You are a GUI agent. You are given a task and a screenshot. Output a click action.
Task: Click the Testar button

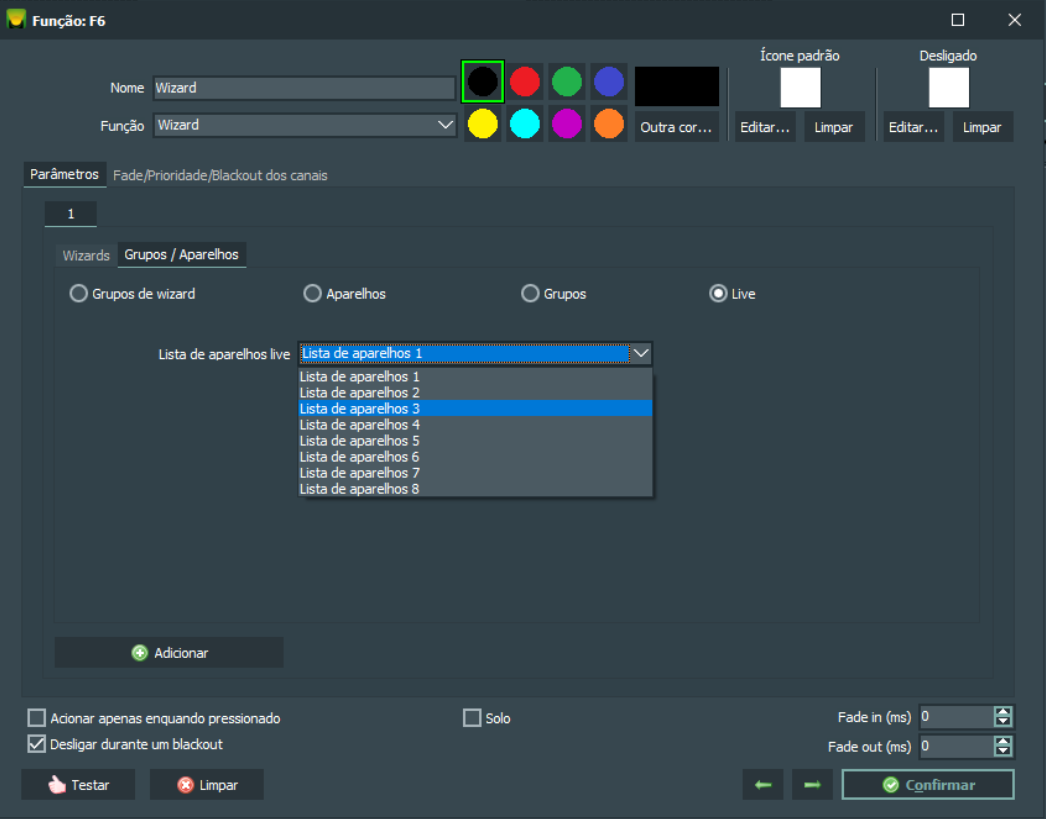(x=78, y=784)
